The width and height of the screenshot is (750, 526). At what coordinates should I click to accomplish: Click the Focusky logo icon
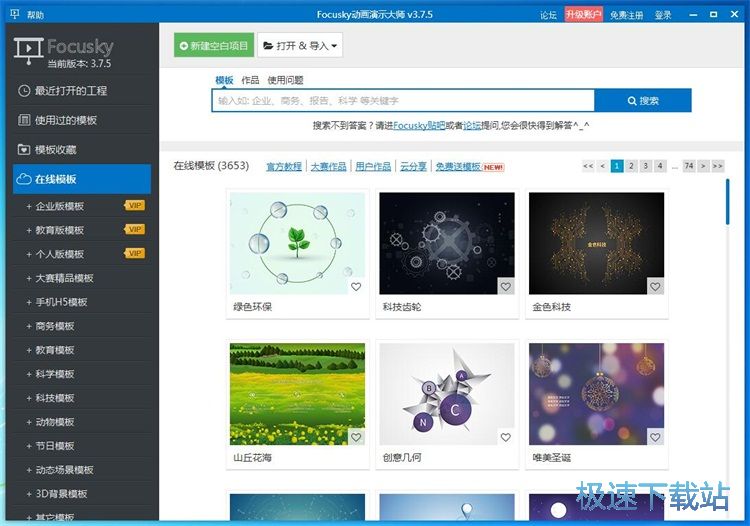pos(29,50)
